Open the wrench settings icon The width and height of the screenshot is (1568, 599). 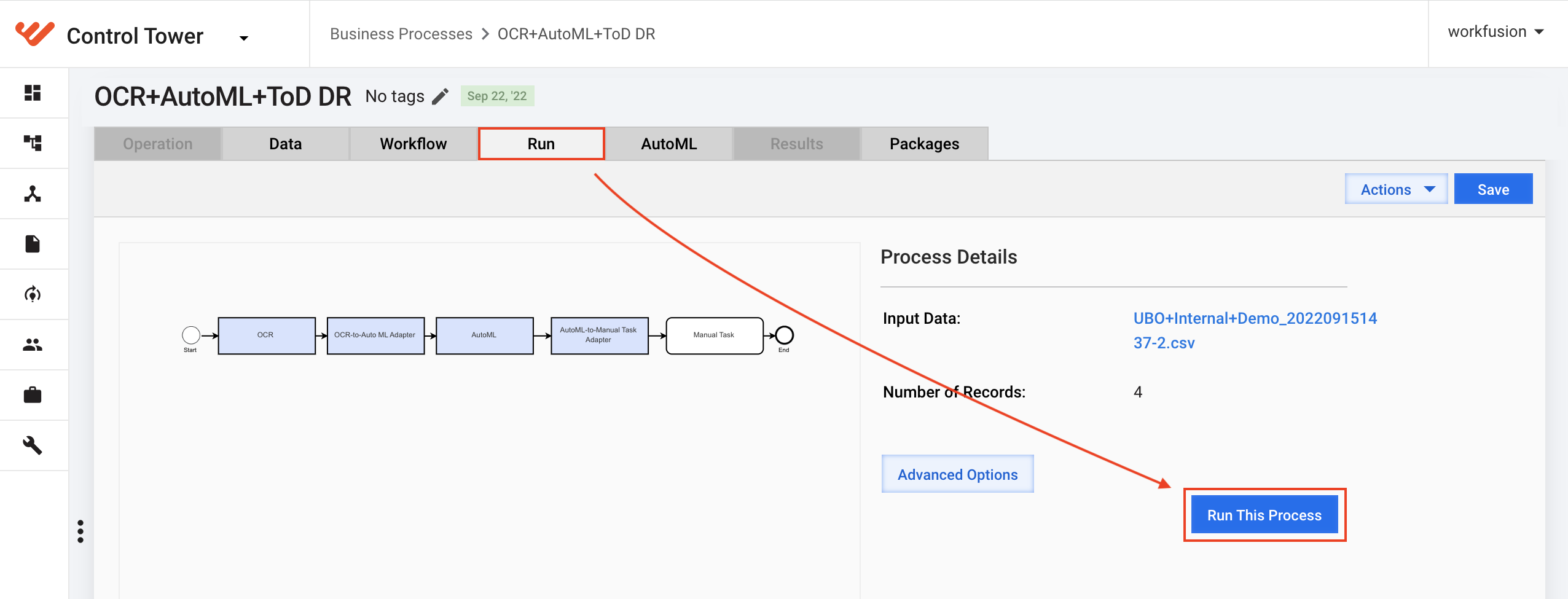coord(33,445)
